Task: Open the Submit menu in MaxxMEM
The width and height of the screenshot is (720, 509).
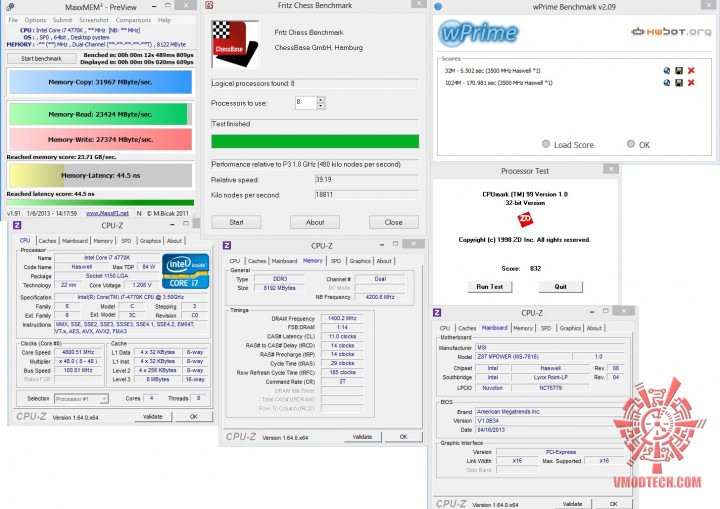Action: 62,20
